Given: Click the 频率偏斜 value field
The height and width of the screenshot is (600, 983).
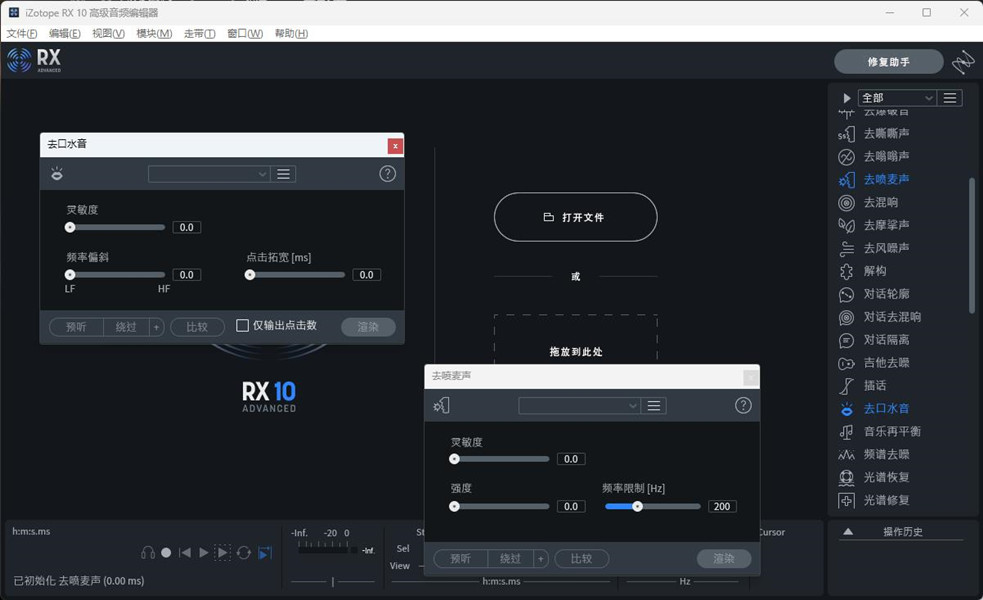Looking at the screenshot, I should (187, 275).
